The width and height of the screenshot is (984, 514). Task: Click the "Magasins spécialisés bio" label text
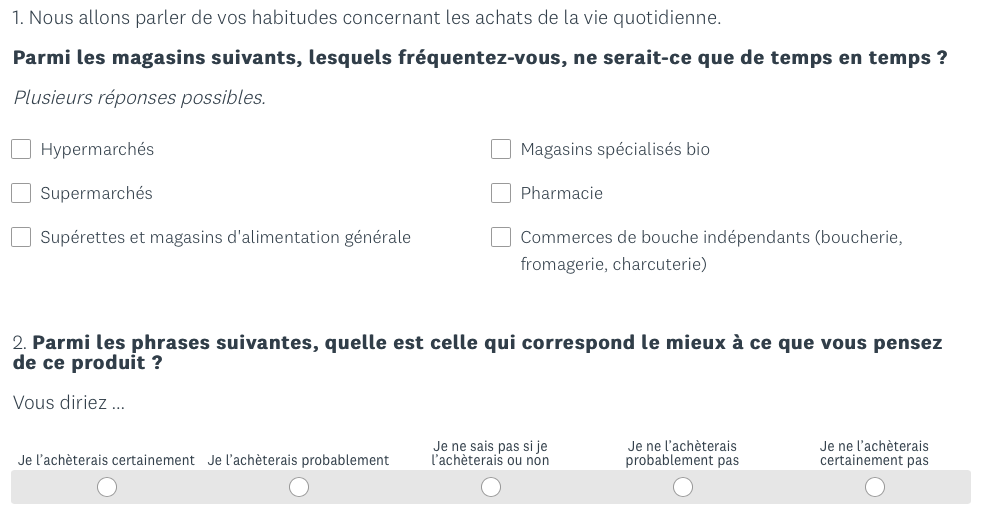click(615, 149)
